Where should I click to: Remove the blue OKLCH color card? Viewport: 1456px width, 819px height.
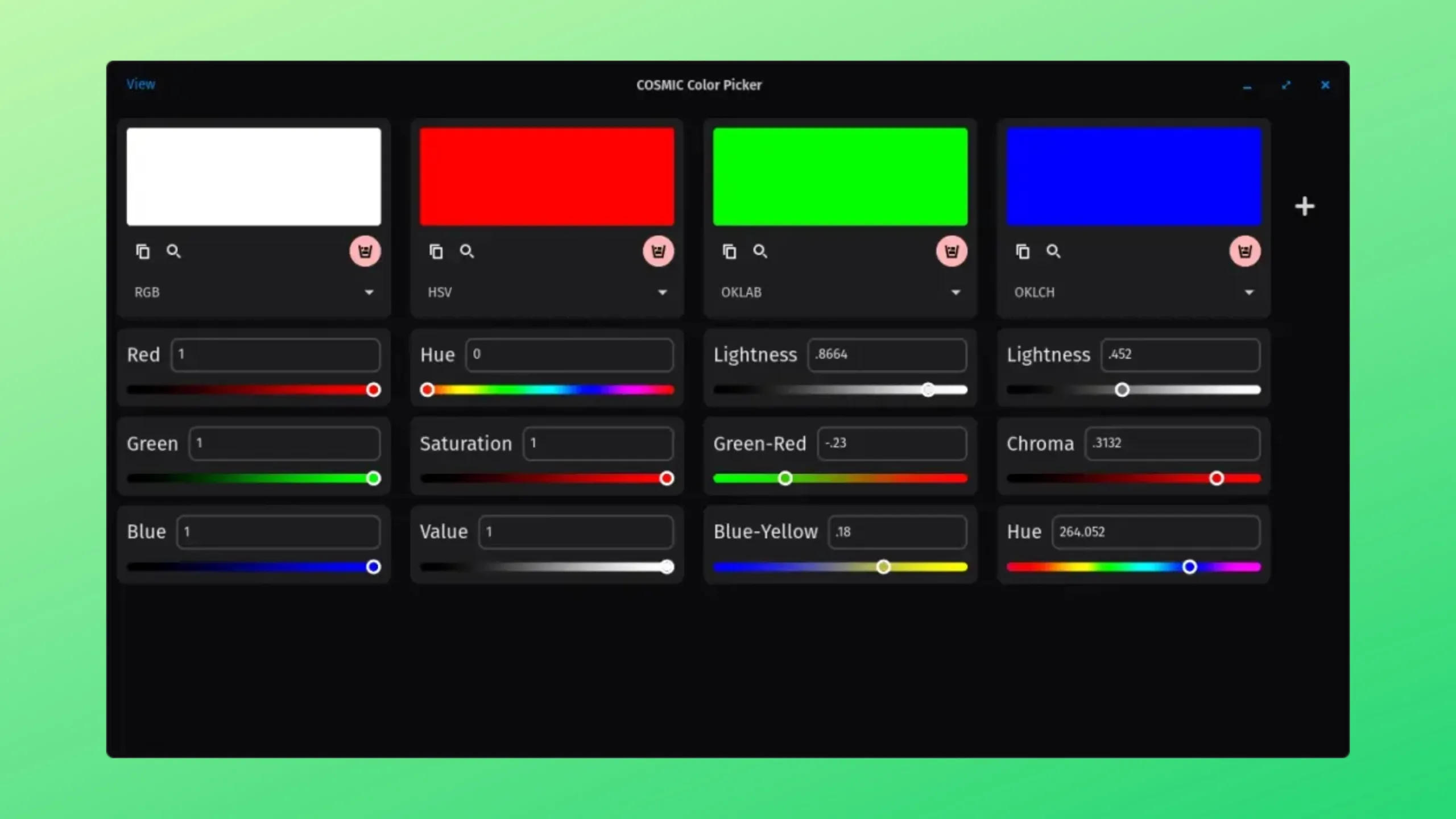[1246, 251]
